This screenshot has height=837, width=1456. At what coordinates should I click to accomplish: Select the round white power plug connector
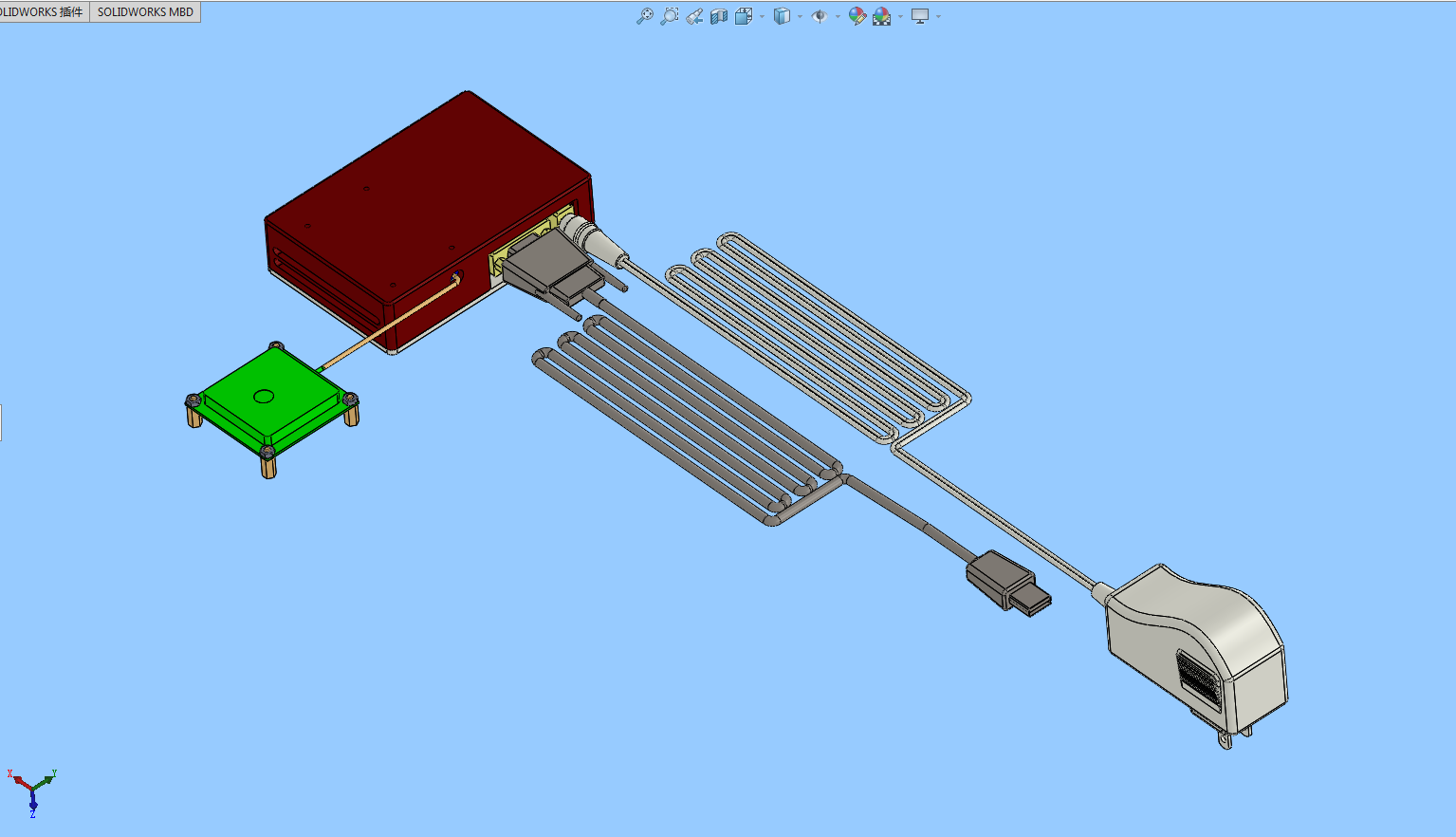click(x=593, y=239)
